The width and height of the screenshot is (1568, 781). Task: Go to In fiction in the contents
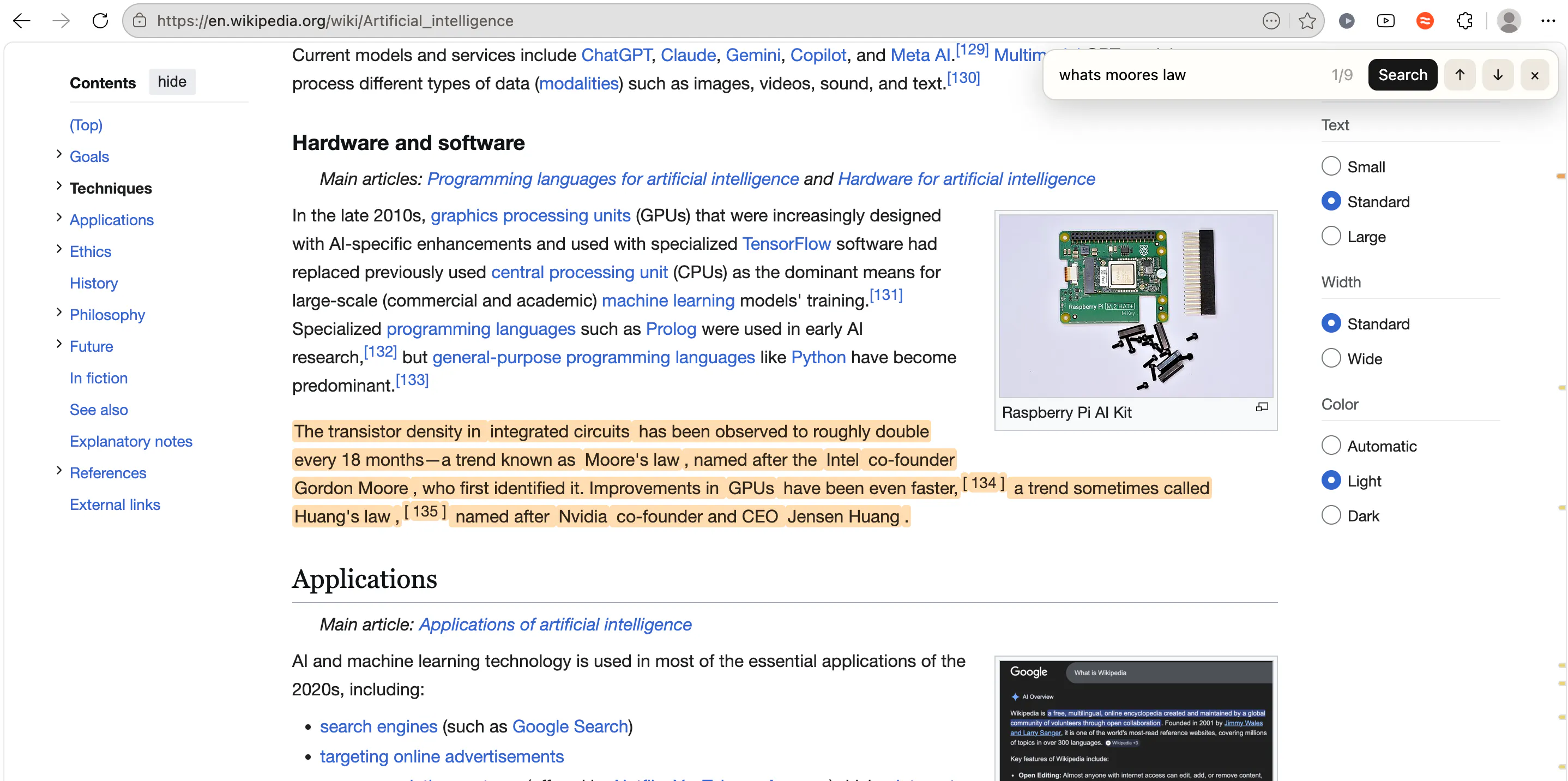pos(99,378)
